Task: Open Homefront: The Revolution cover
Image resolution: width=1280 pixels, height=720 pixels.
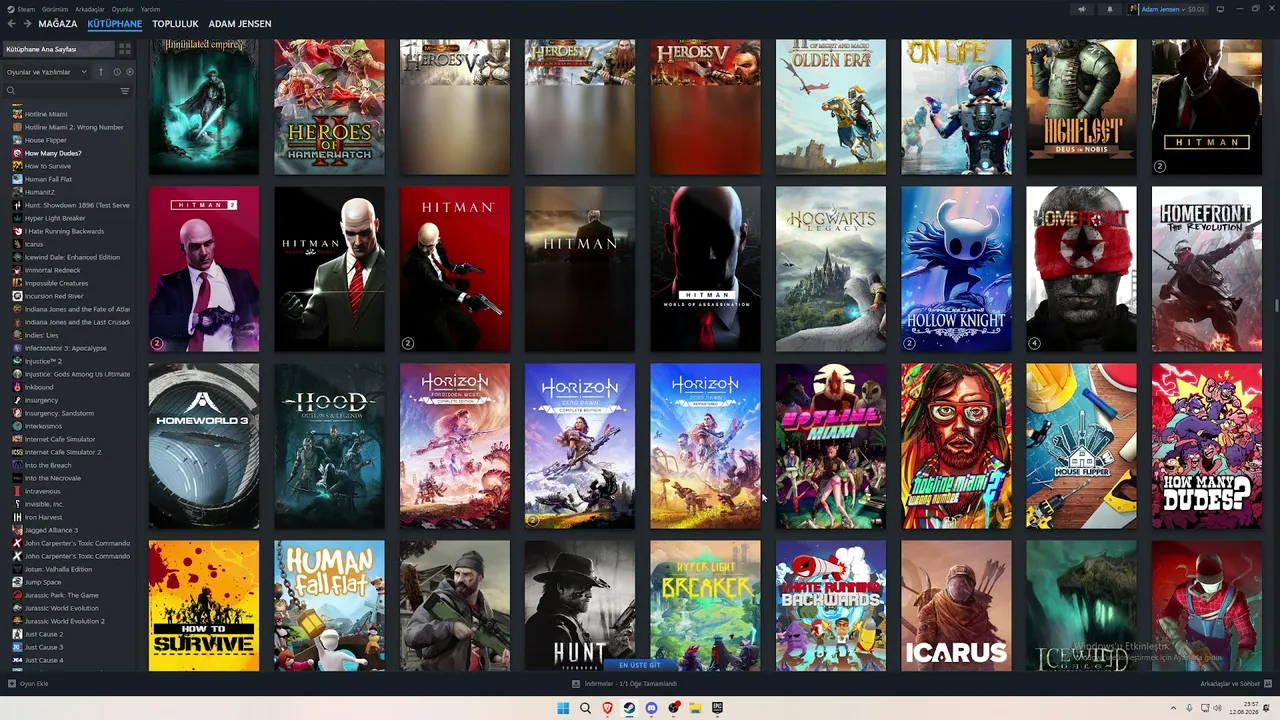Action: tap(1207, 269)
